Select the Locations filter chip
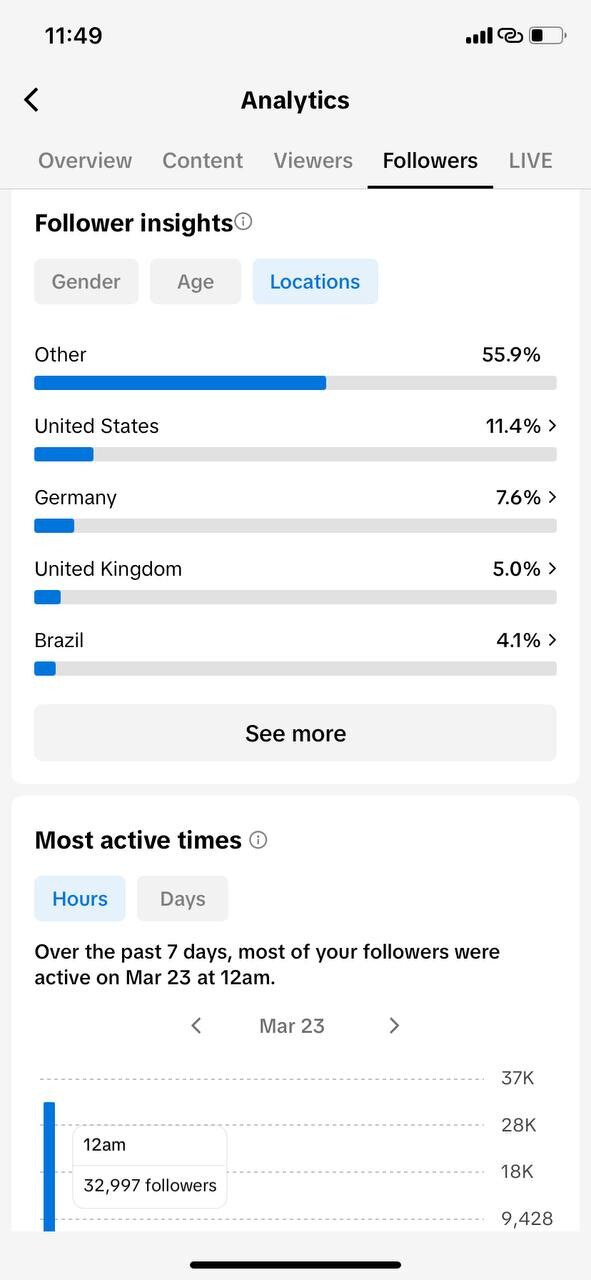Image resolution: width=591 pixels, height=1280 pixels. coord(315,282)
